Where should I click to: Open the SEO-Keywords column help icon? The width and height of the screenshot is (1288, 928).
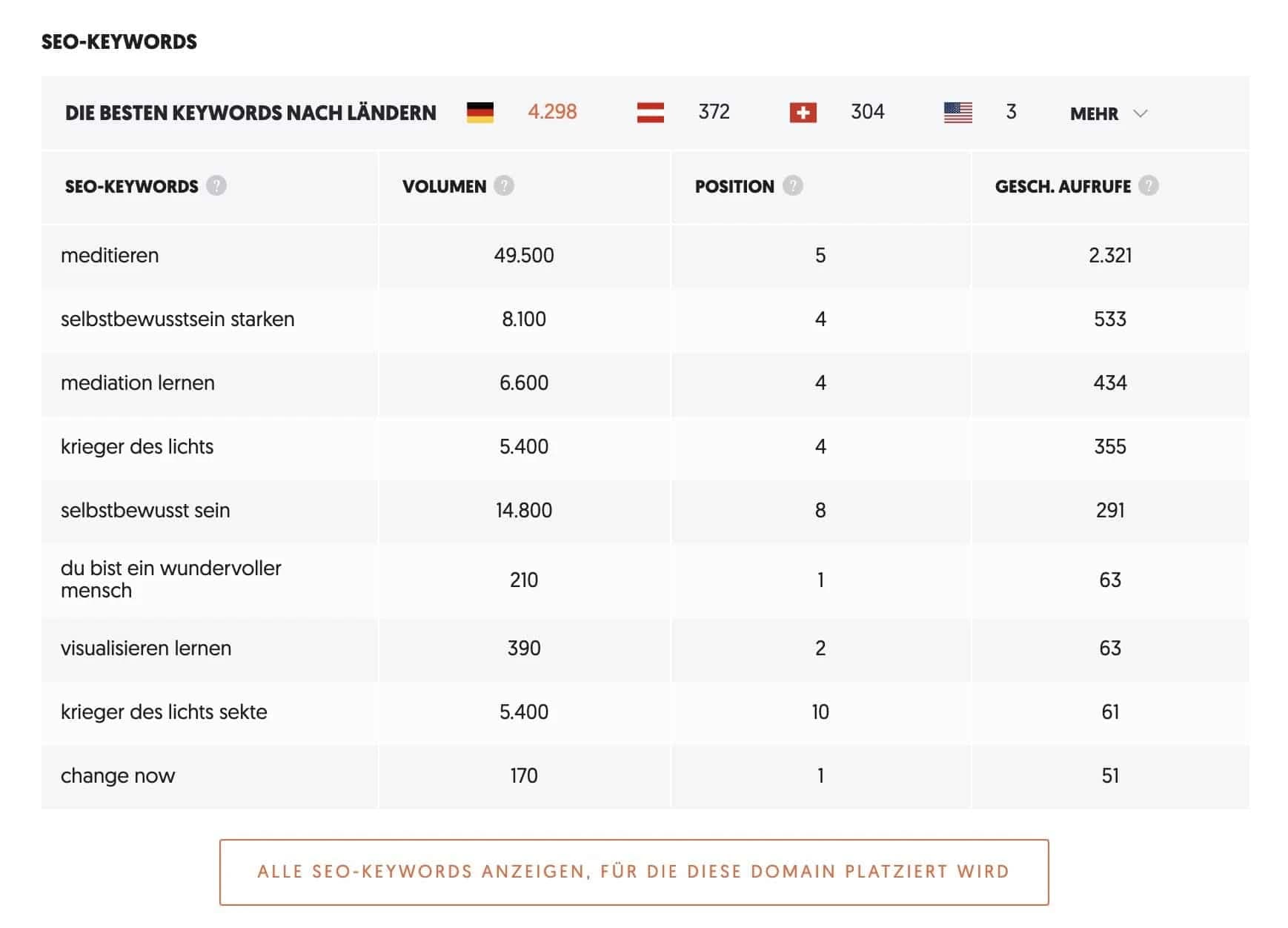click(215, 186)
